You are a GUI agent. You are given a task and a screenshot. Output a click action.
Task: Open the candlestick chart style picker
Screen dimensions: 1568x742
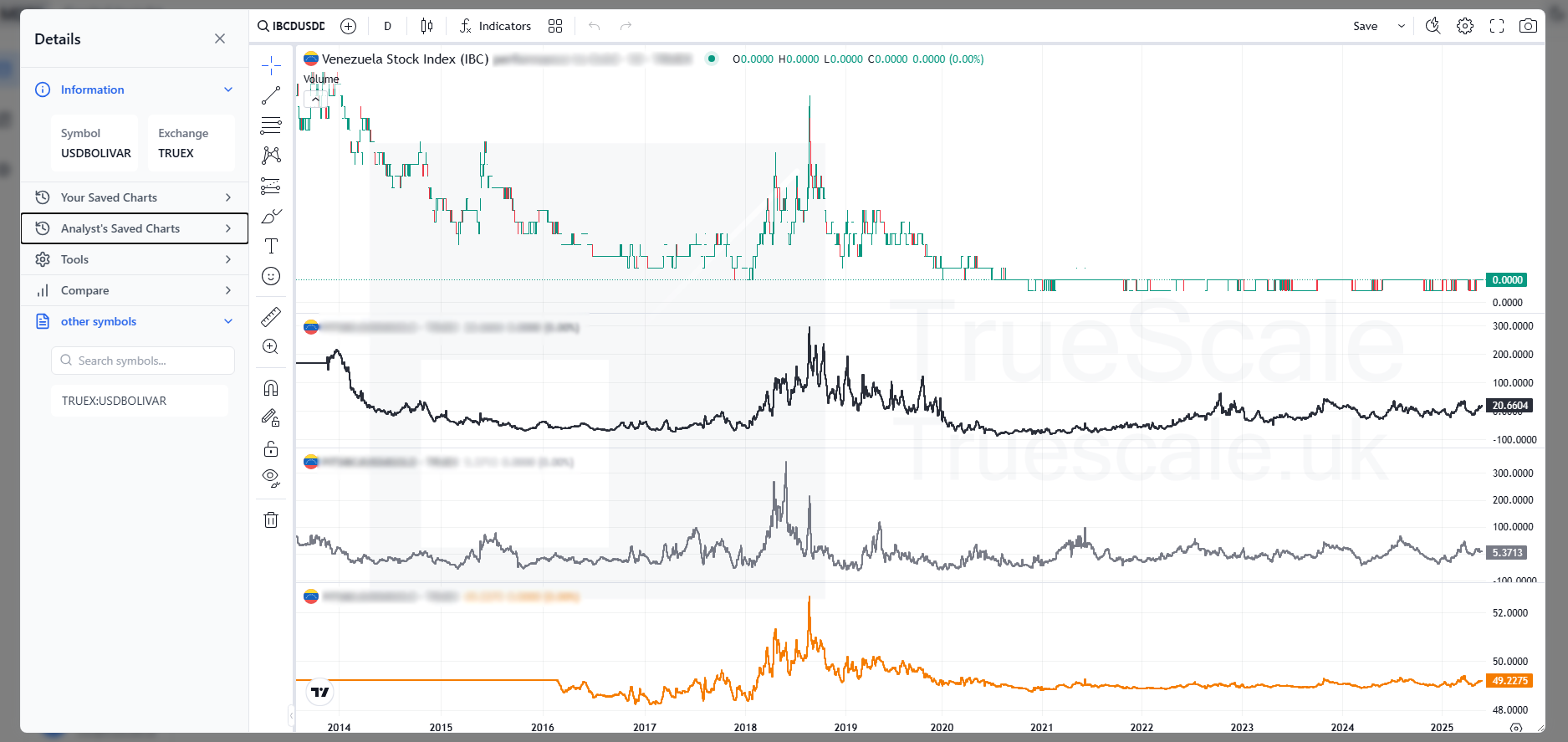coord(426,26)
